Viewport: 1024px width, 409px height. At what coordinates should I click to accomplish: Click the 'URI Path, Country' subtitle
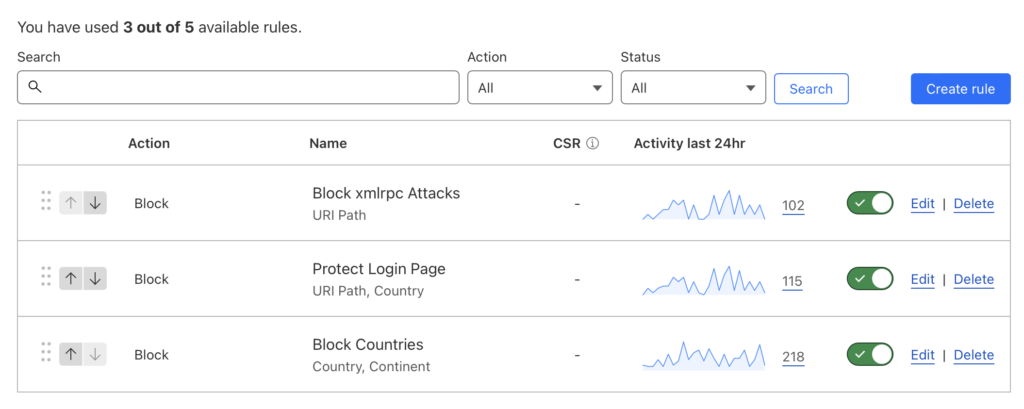[x=368, y=291]
